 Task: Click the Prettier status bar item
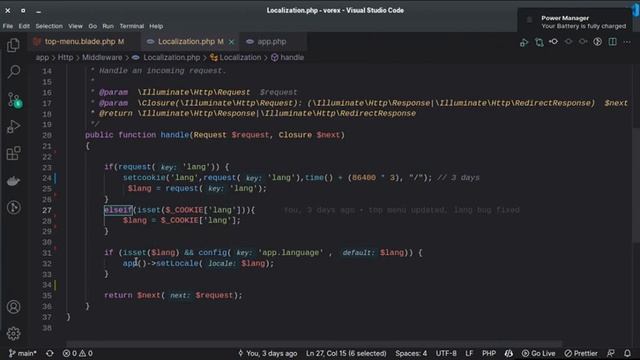tap(581, 353)
